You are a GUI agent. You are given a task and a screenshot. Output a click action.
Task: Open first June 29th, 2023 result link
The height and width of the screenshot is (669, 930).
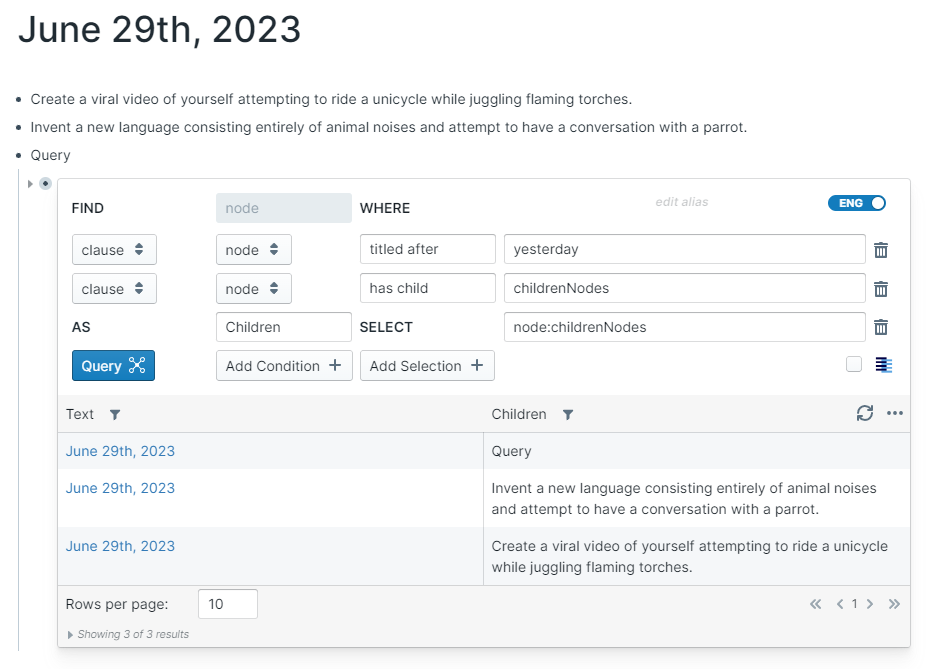[x=120, y=451]
